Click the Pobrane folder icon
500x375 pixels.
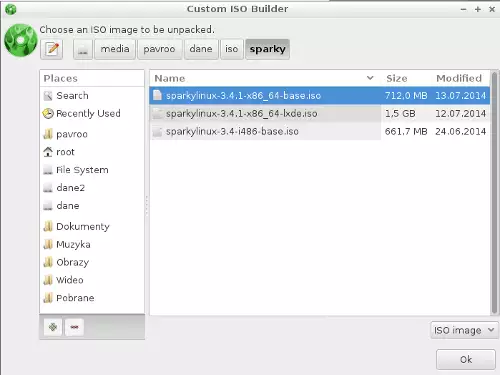[x=48, y=298]
